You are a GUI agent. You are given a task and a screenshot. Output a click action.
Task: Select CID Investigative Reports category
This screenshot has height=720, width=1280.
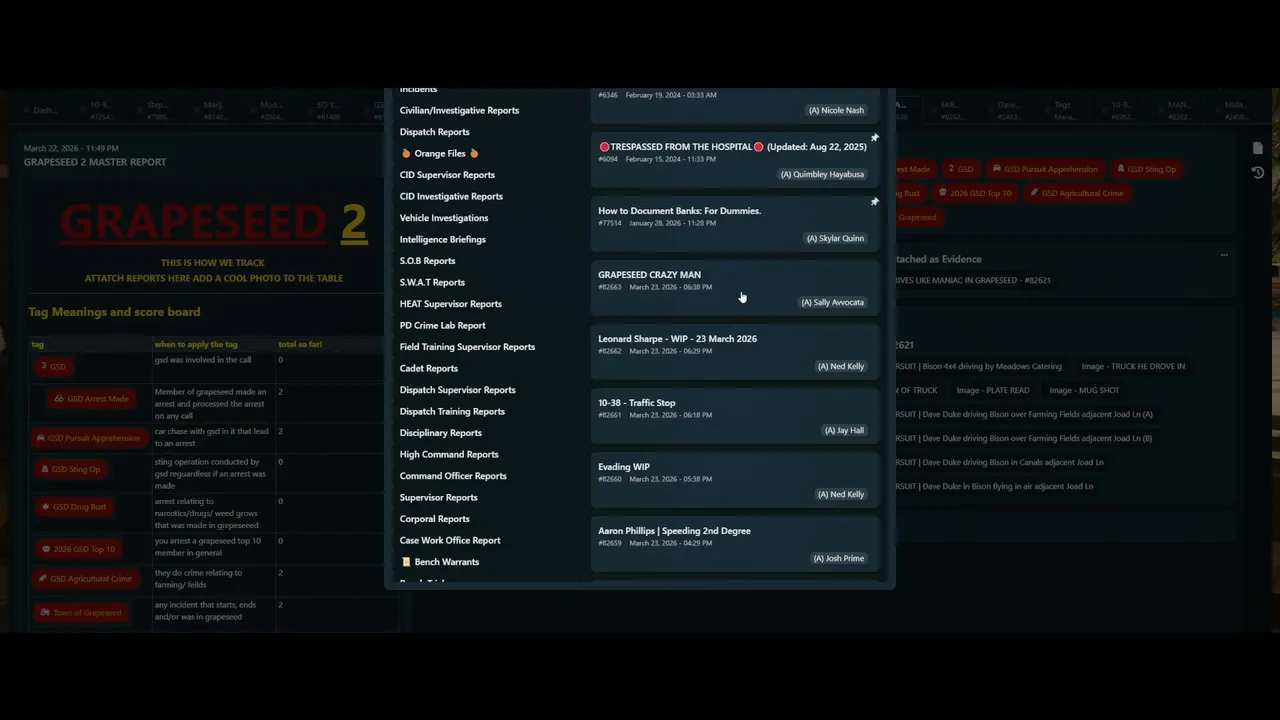coord(451,196)
